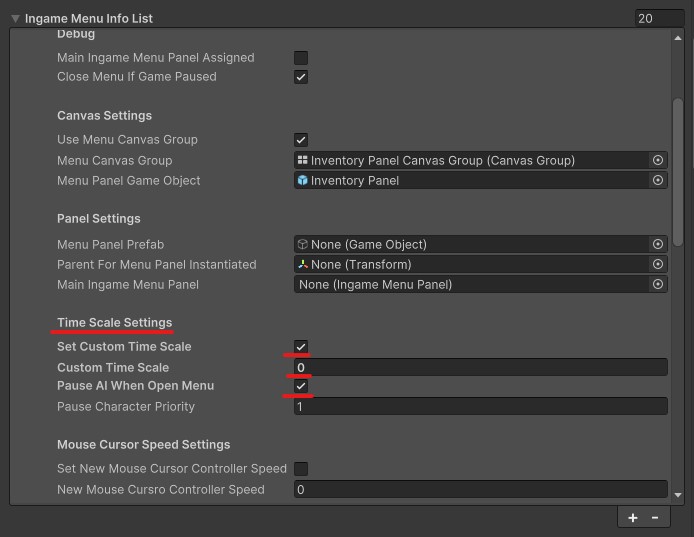Click the Inventory Panel cube icon
The height and width of the screenshot is (537, 694).
[302, 181]
